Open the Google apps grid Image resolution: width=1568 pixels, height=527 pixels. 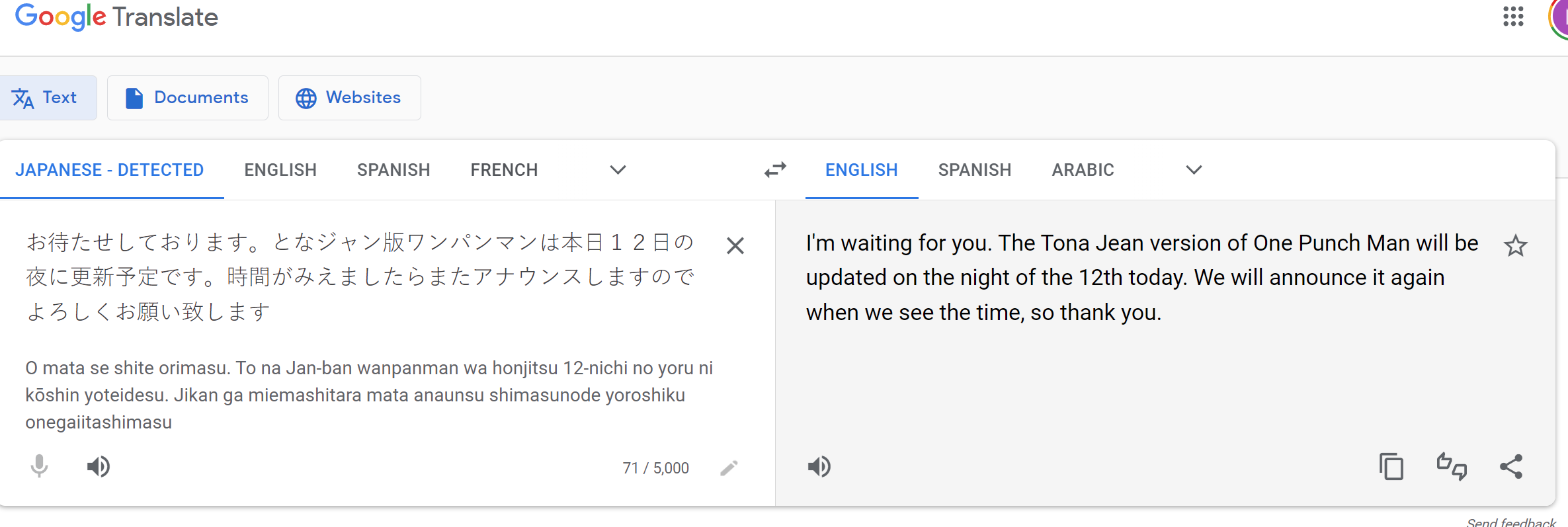pos(1513,17)
